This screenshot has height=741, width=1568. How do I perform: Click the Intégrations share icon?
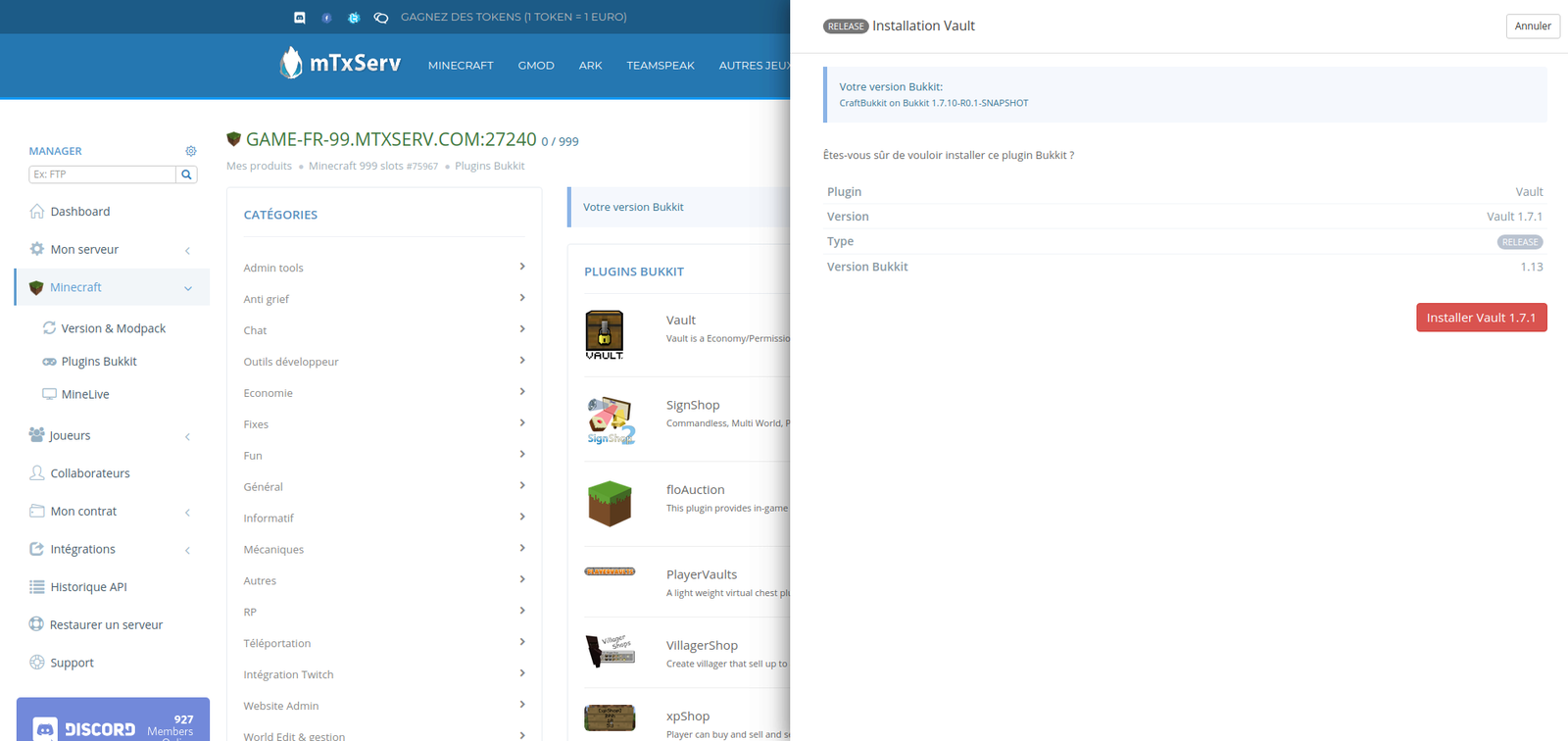[37, 549]
